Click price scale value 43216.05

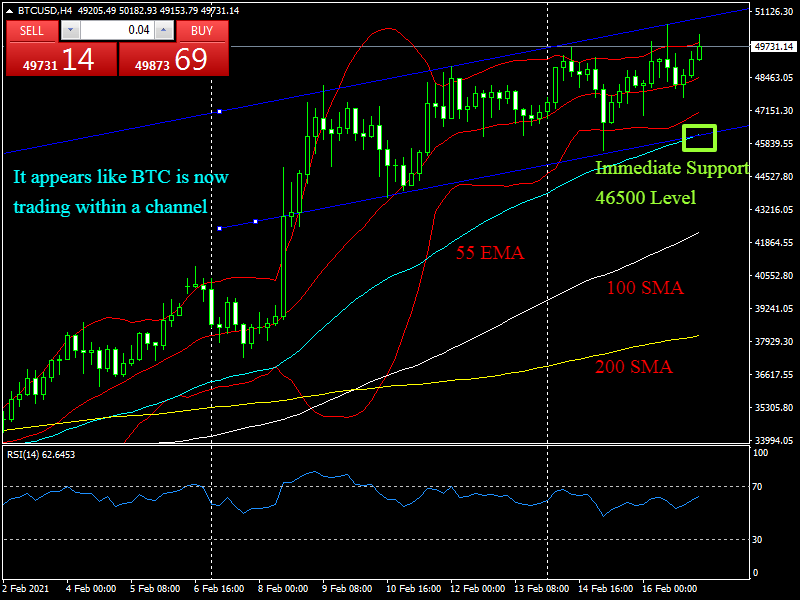(774, 210)
